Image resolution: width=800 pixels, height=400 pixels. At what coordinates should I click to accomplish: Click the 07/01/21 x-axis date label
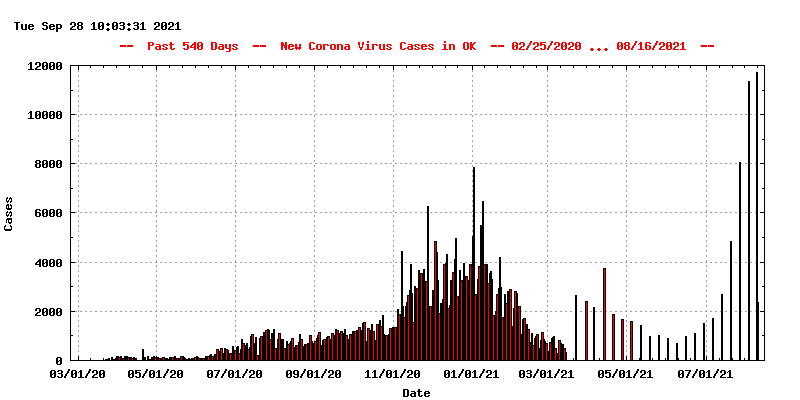tap(705, 374)
